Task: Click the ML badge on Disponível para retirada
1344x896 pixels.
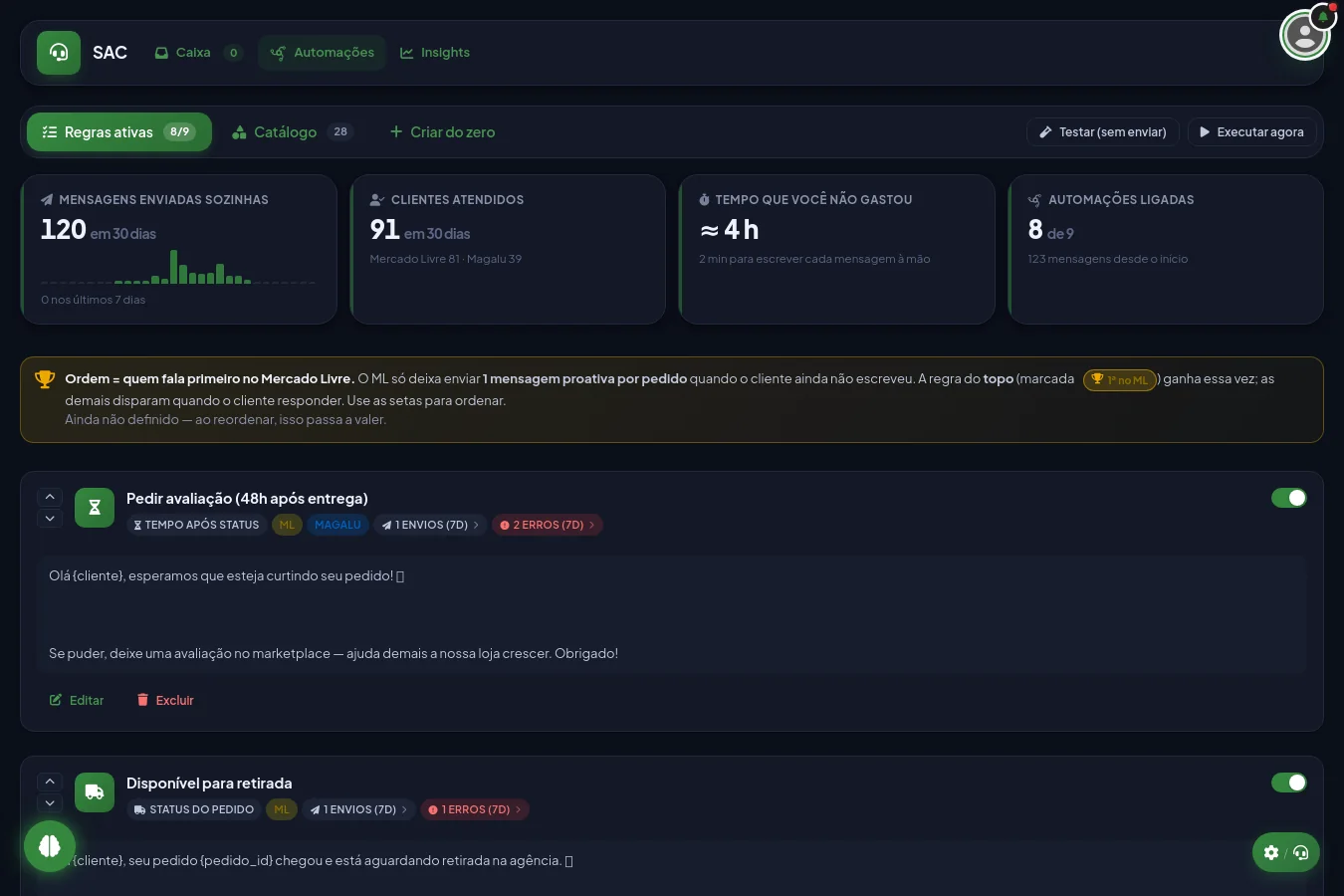Action: coord(282,809)
